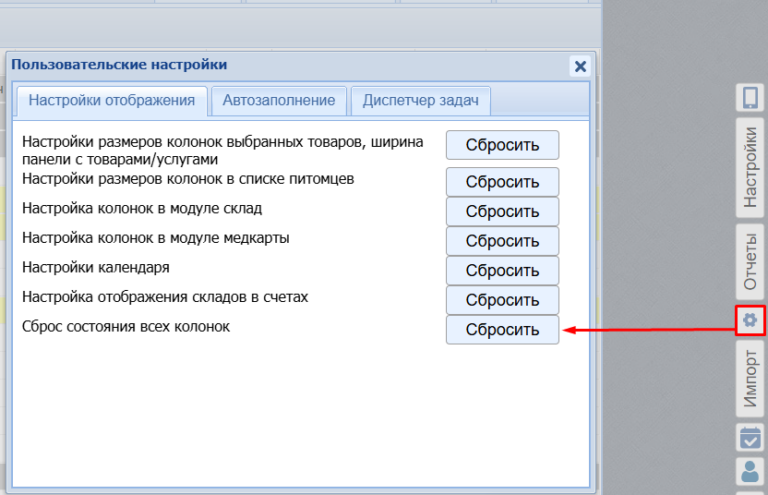Image resolution: width=768 pixels, height=495 pixels.
Task: Reset columns for the склад module
Action: (502, 212)
